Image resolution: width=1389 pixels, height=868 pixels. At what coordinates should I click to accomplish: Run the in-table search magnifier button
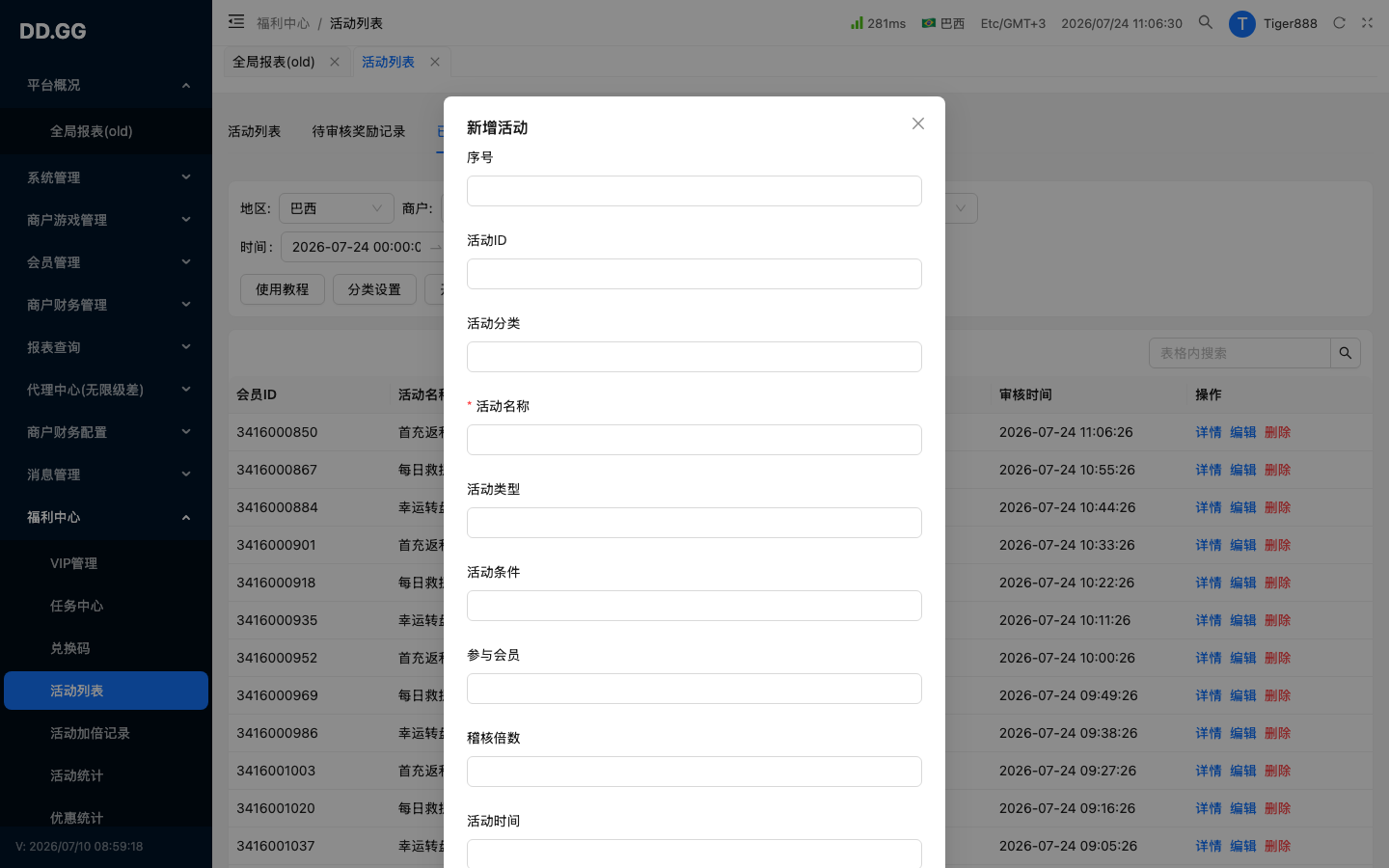[x=1346, y=353]
